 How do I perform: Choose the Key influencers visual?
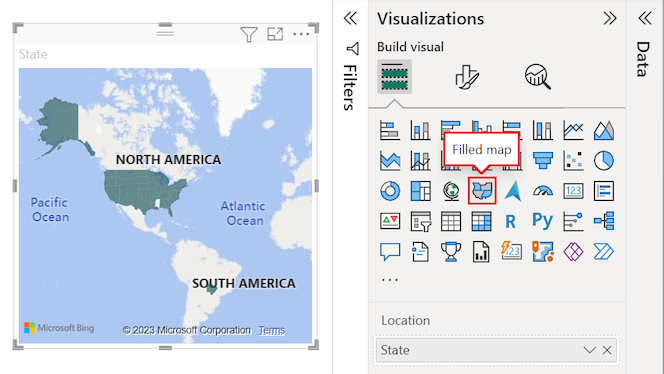[573, 221]
